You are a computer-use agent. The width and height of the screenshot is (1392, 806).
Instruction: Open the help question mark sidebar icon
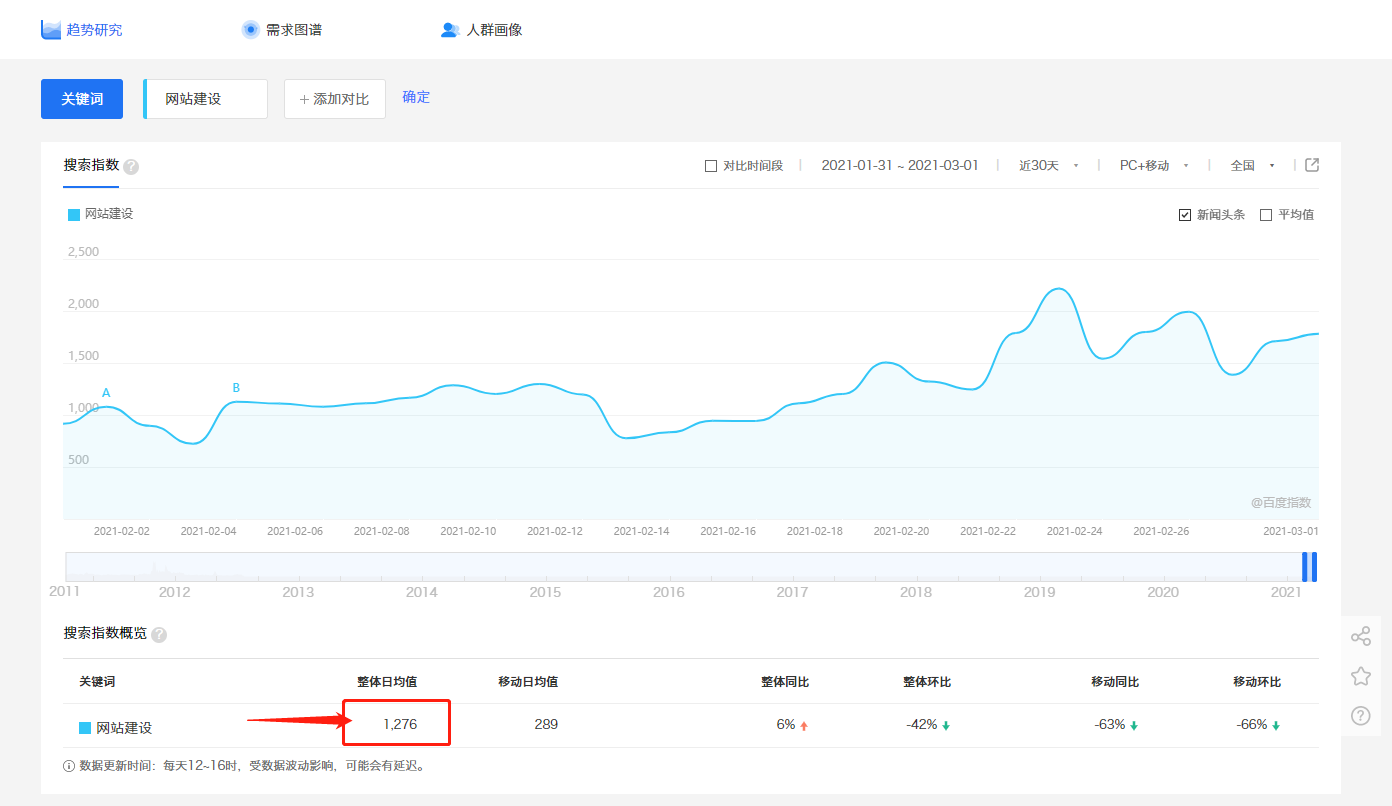(x=1360, y=715)
